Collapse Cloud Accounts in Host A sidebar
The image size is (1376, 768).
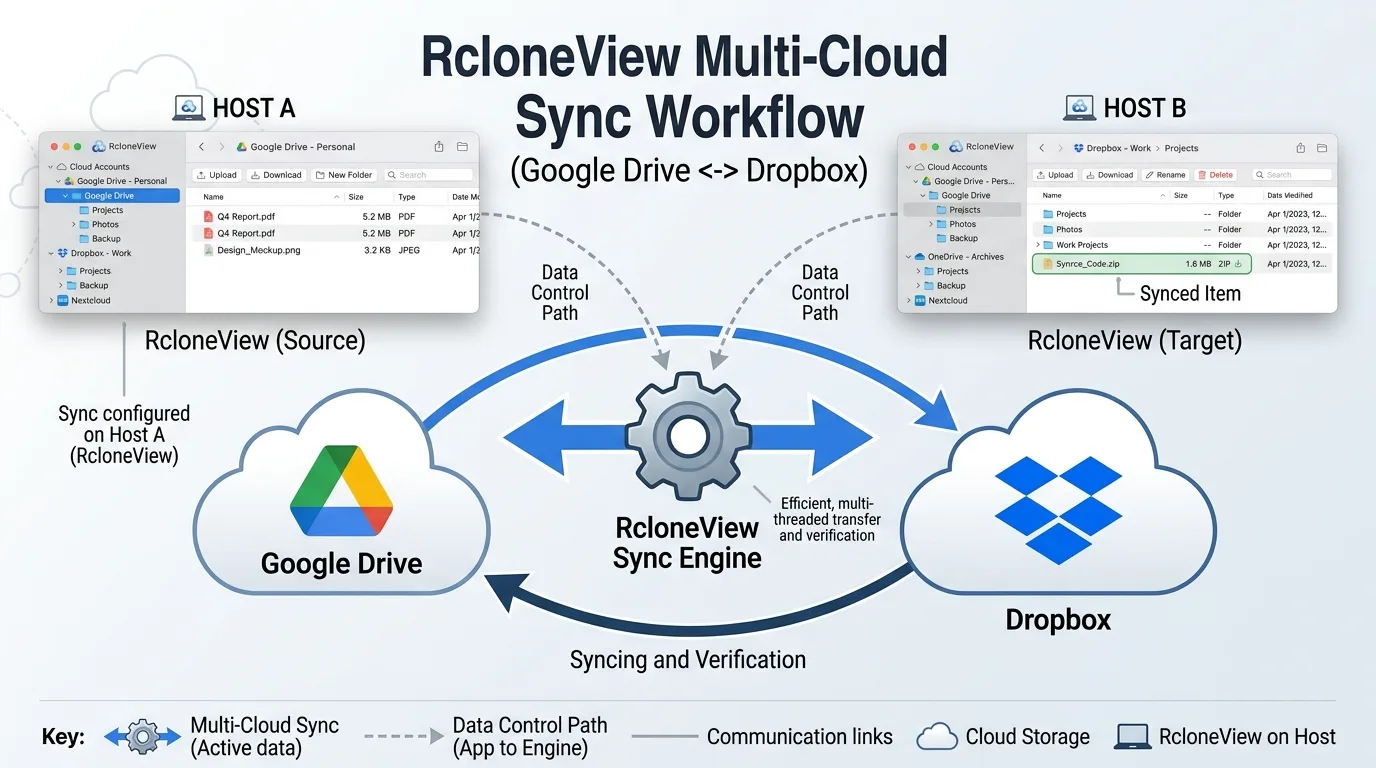(x=50, y=167)
